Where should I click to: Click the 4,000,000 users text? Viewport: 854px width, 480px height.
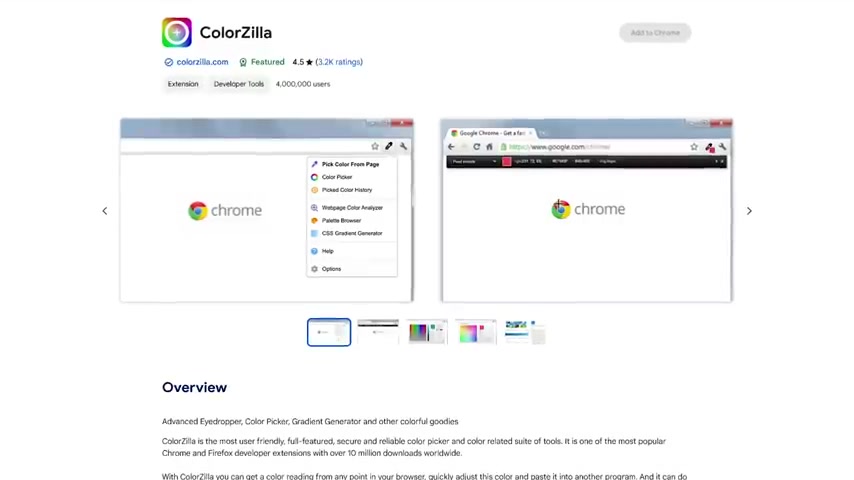303,84
